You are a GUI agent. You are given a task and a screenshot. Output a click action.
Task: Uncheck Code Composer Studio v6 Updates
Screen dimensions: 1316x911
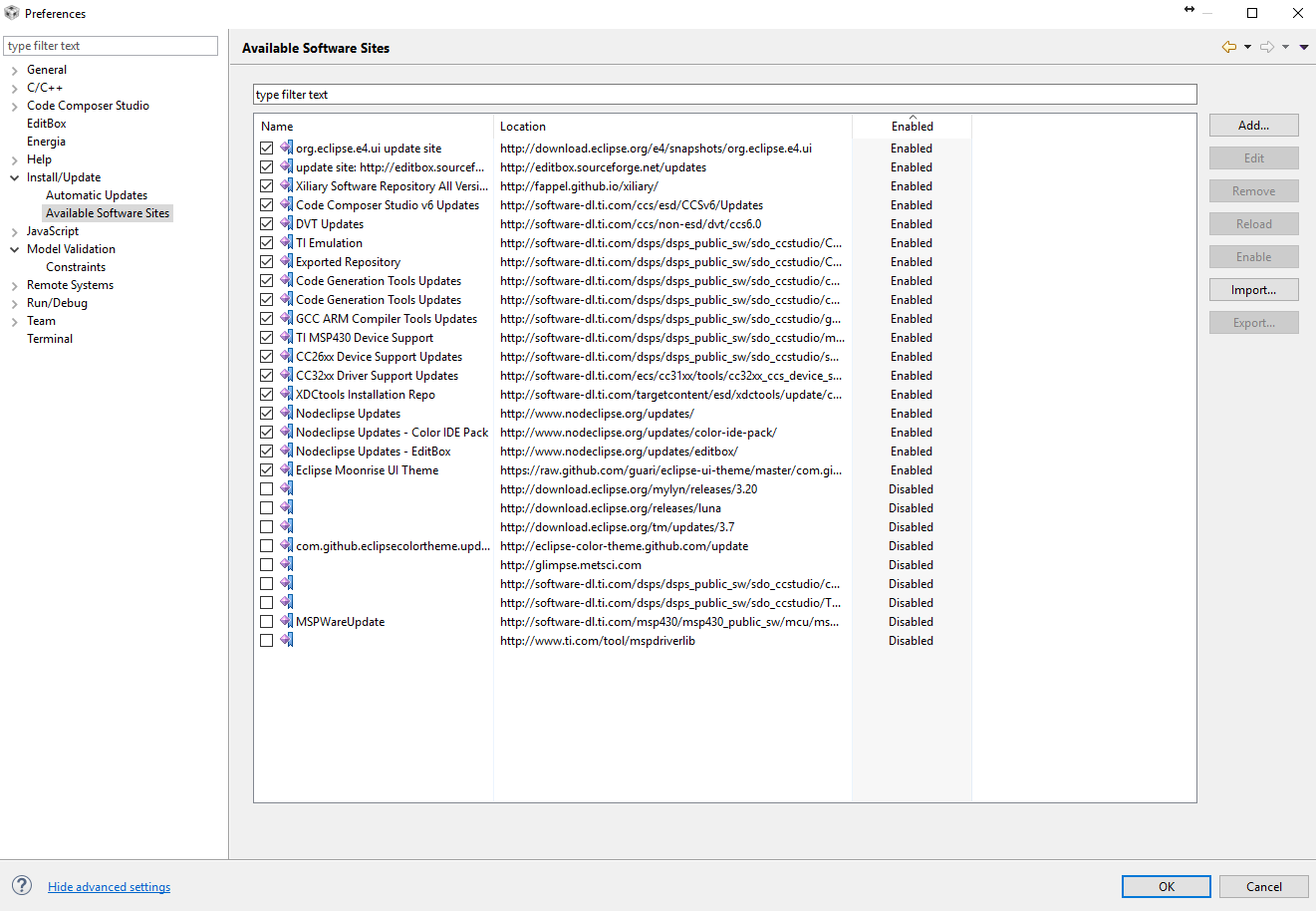coord(266,204)
